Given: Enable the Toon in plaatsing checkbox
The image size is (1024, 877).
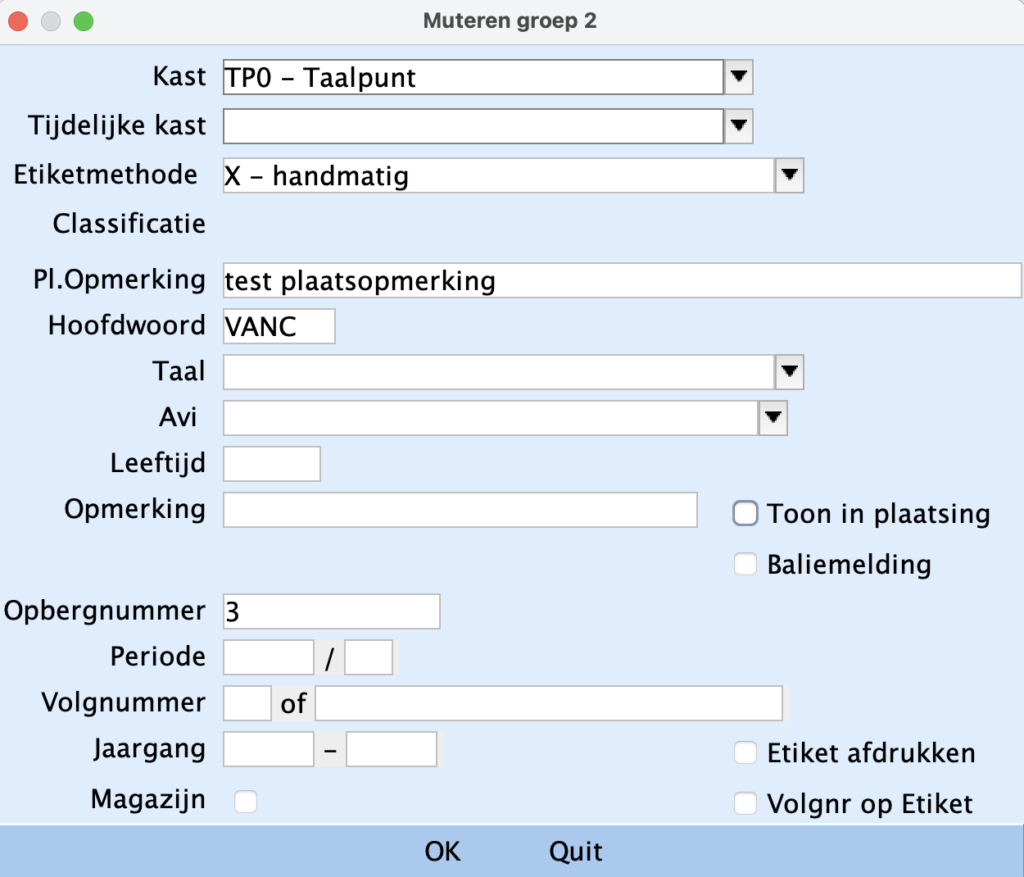Looking at the screenshot, I should coord(746,514).
